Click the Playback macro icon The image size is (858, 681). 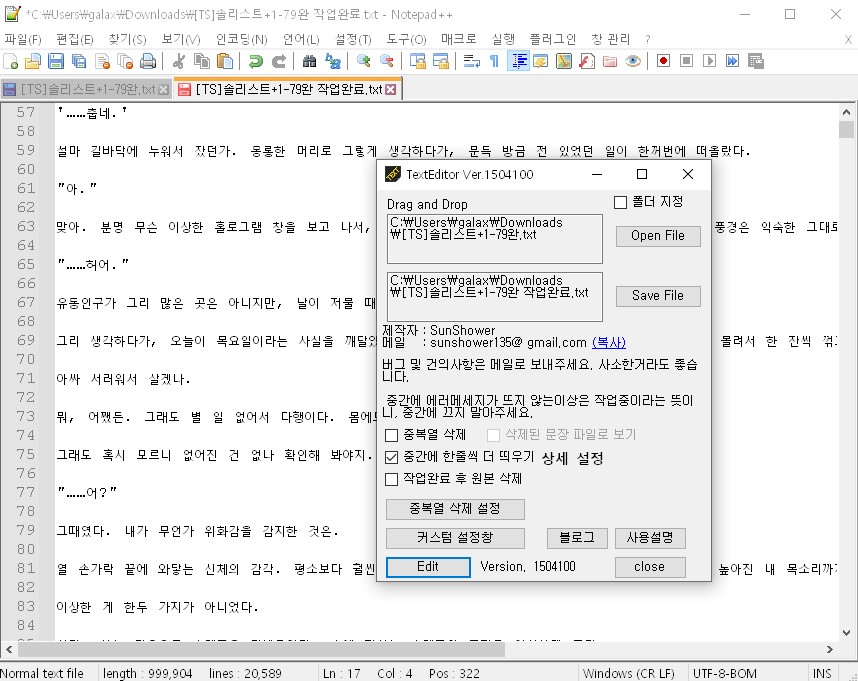coord(709,61)
